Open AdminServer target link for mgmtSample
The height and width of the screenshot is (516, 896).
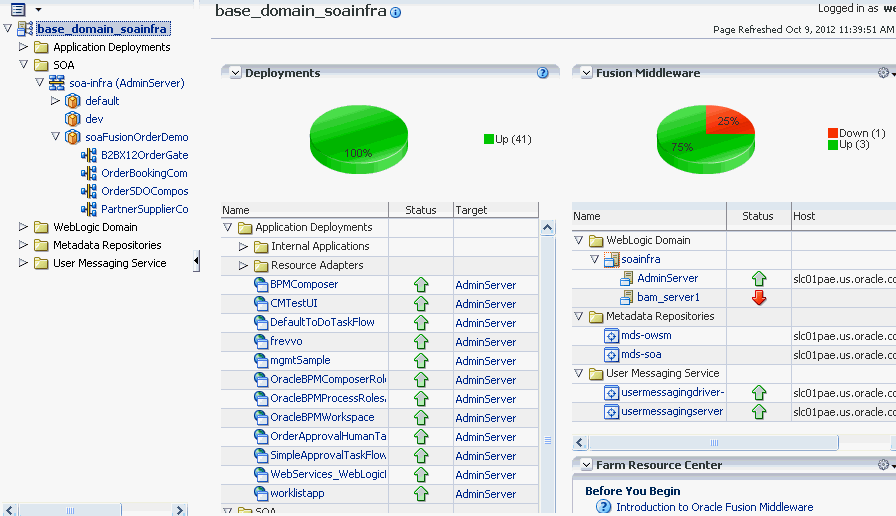486,361
